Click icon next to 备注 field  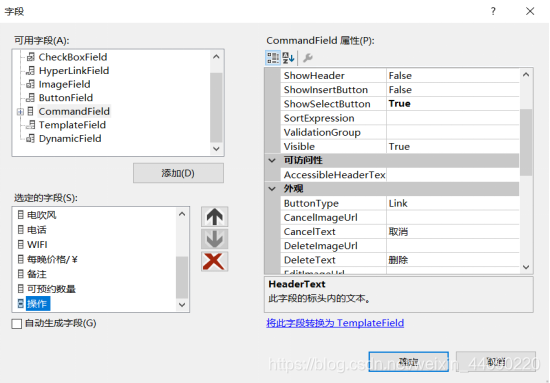[x=21, y=274]
